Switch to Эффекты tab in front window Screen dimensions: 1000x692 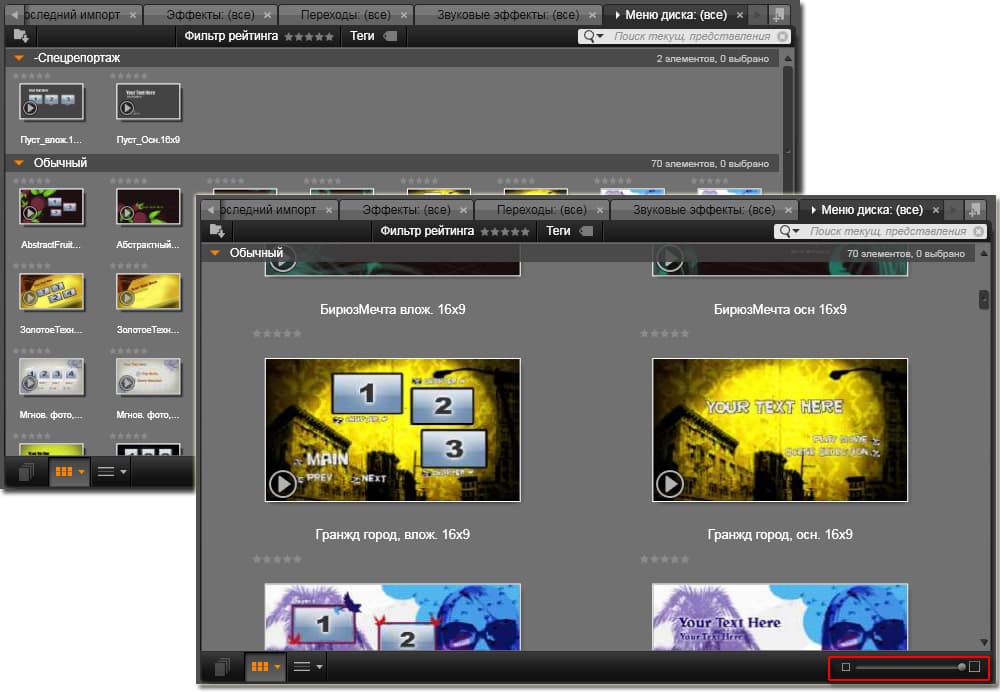click(x=406, y=209)
